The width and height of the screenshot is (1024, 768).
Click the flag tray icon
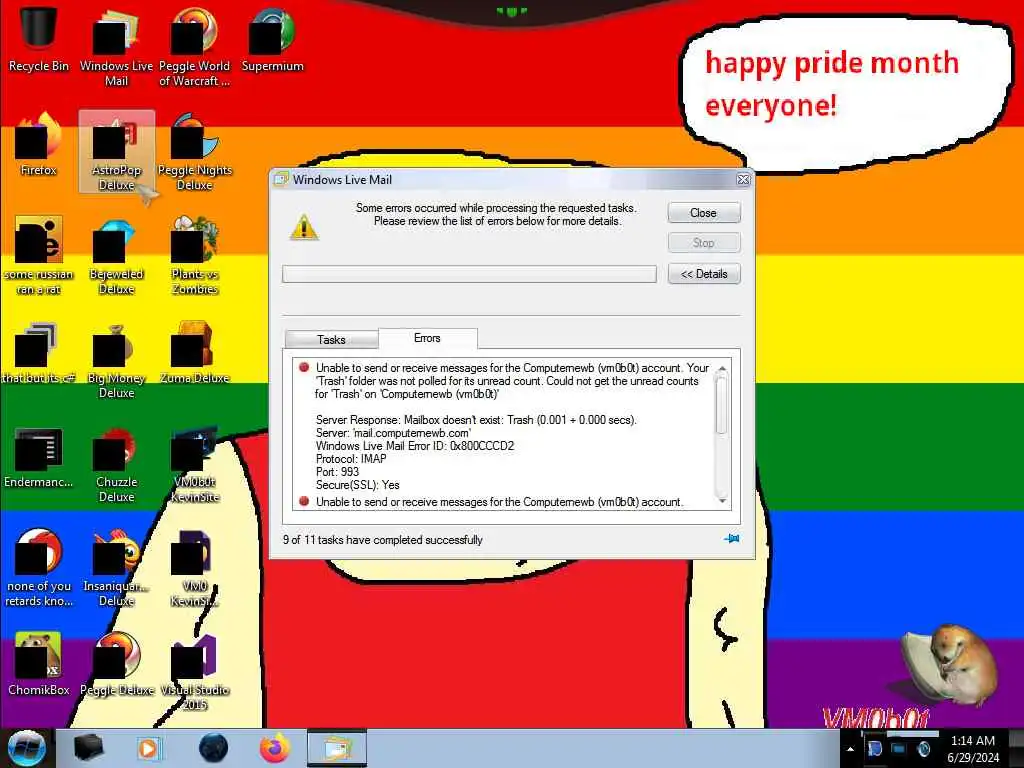point(875,749)
